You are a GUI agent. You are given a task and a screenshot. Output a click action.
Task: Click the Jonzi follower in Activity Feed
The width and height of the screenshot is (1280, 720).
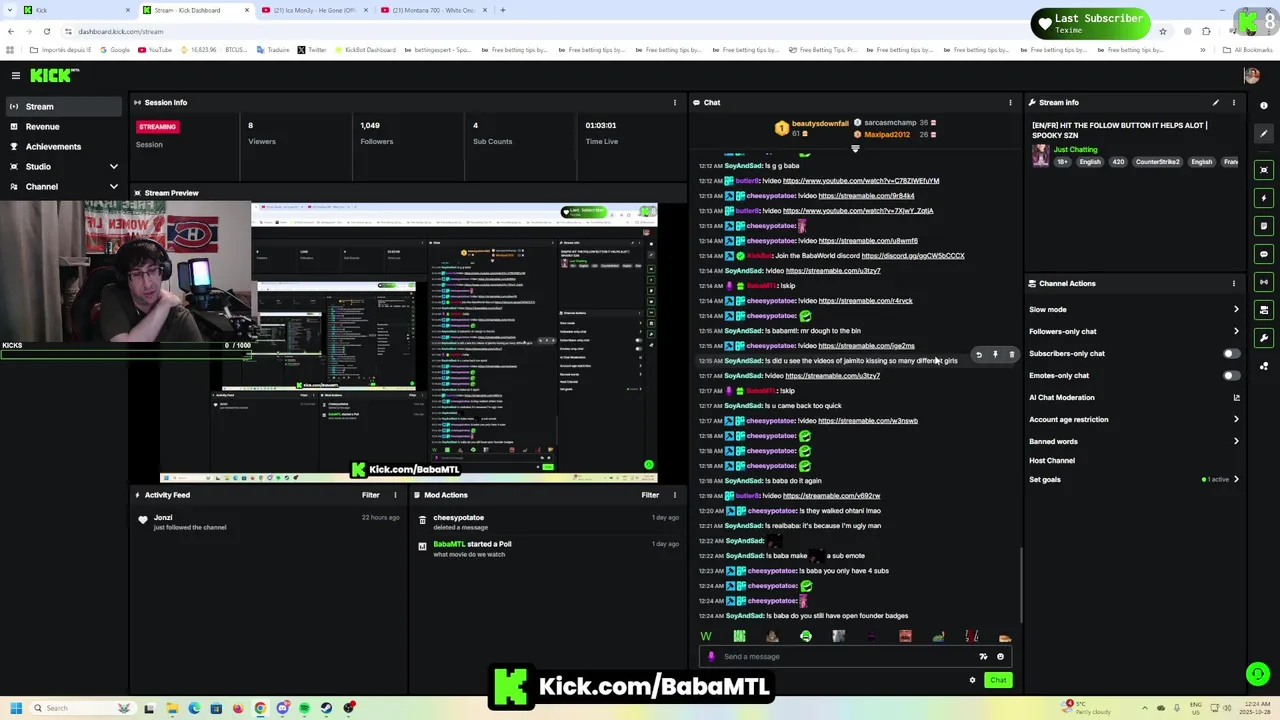coord(163,518)
